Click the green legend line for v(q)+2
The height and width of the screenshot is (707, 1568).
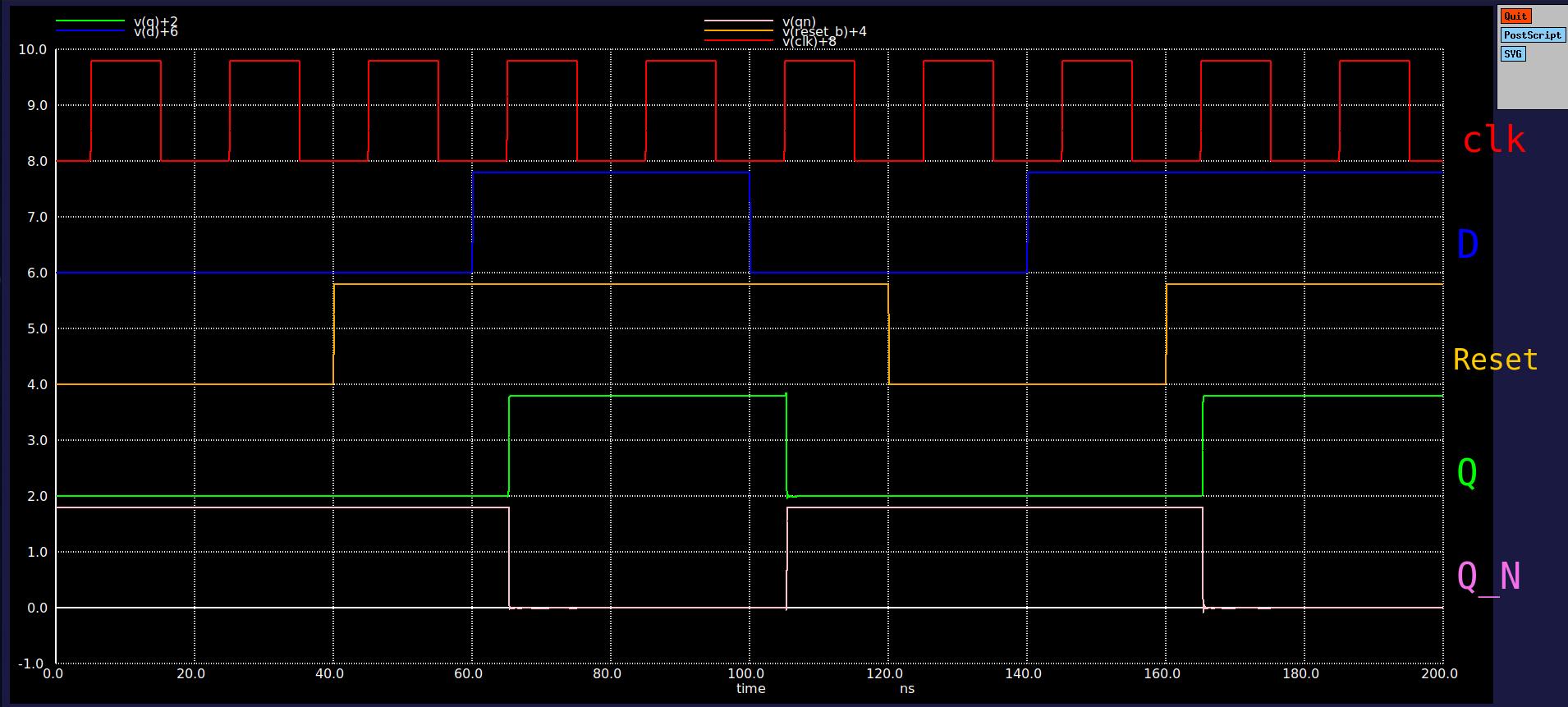[x=89, y=21]
